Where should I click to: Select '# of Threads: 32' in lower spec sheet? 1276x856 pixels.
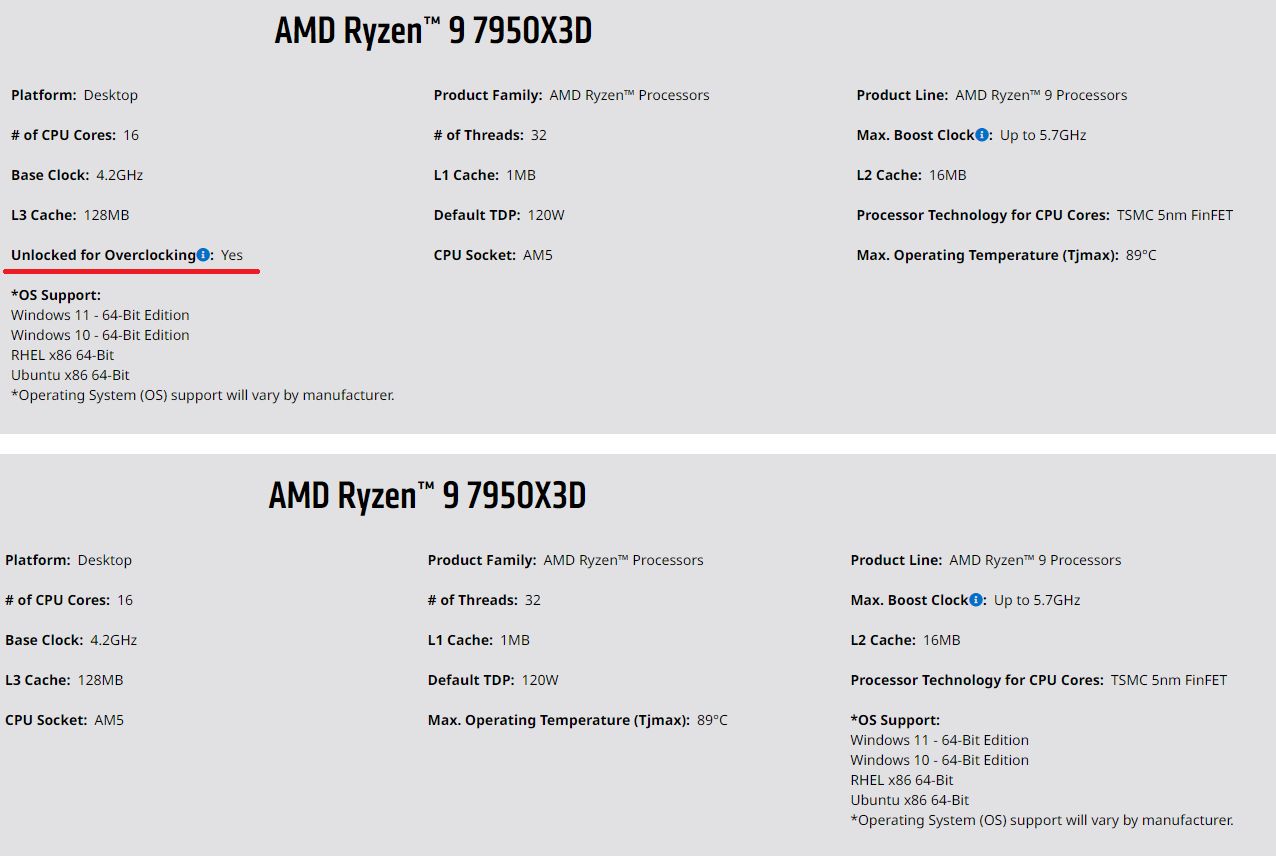click(x=484, y=600)
